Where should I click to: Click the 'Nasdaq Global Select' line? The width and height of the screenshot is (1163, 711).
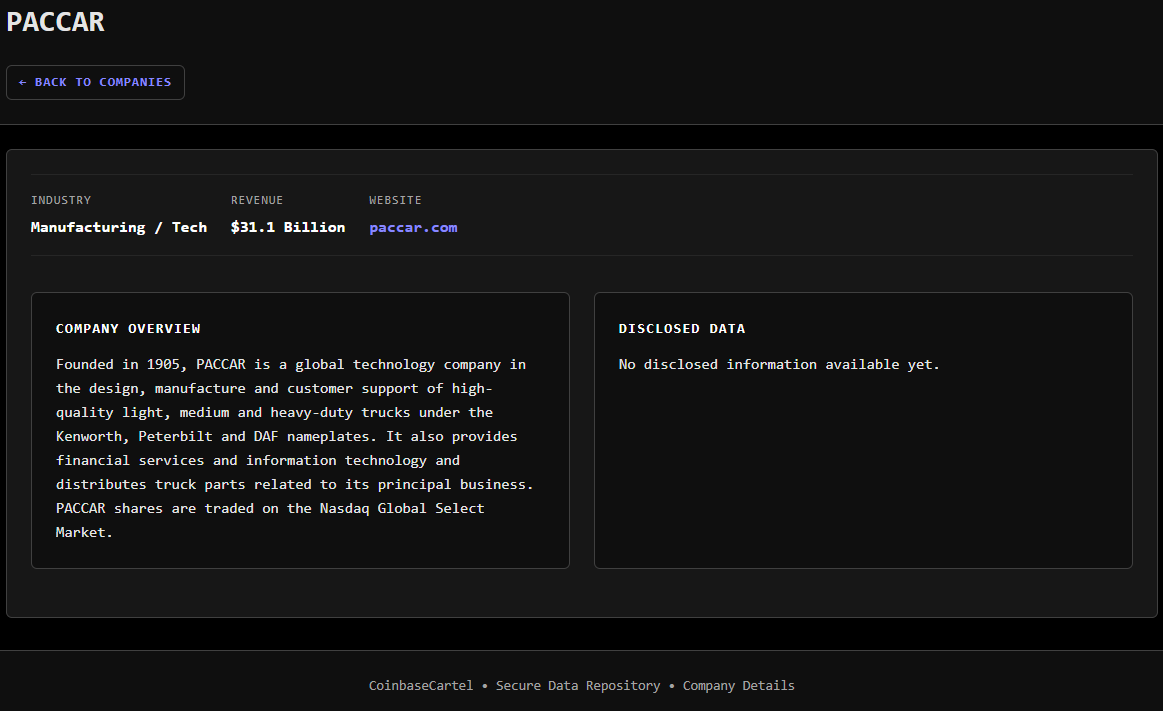click(270, 509)
